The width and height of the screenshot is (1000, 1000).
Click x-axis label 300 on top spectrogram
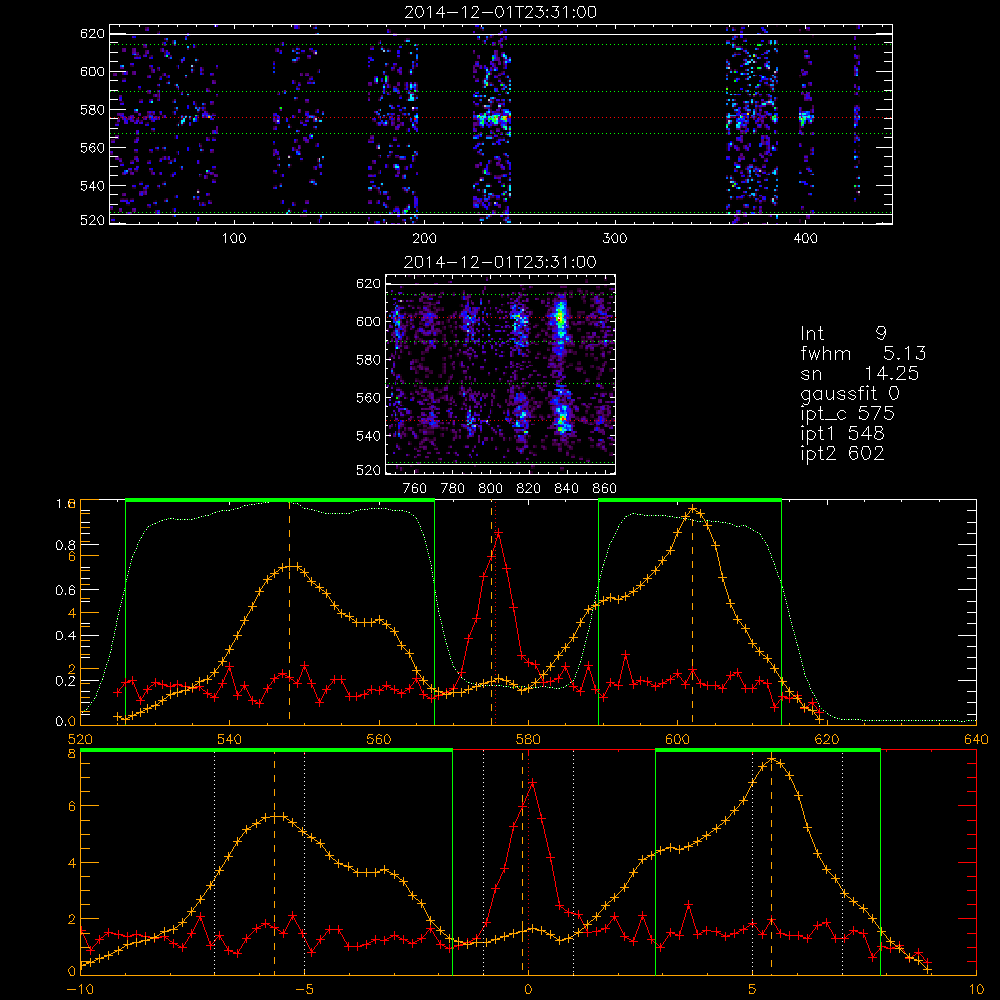point(615,239)
